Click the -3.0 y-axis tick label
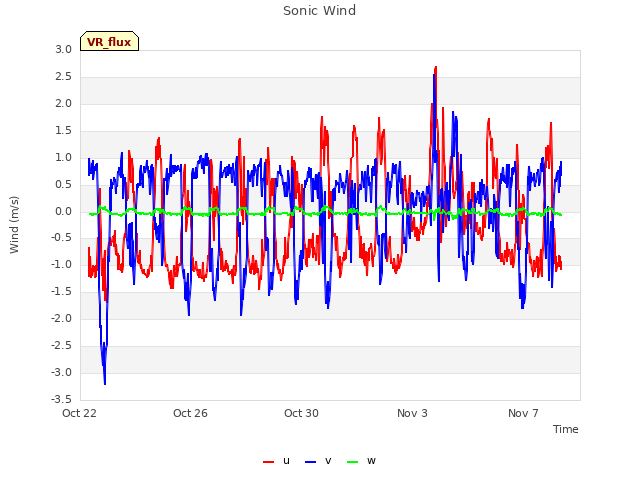This screenshot has height=480, width=640. point(62,373)
